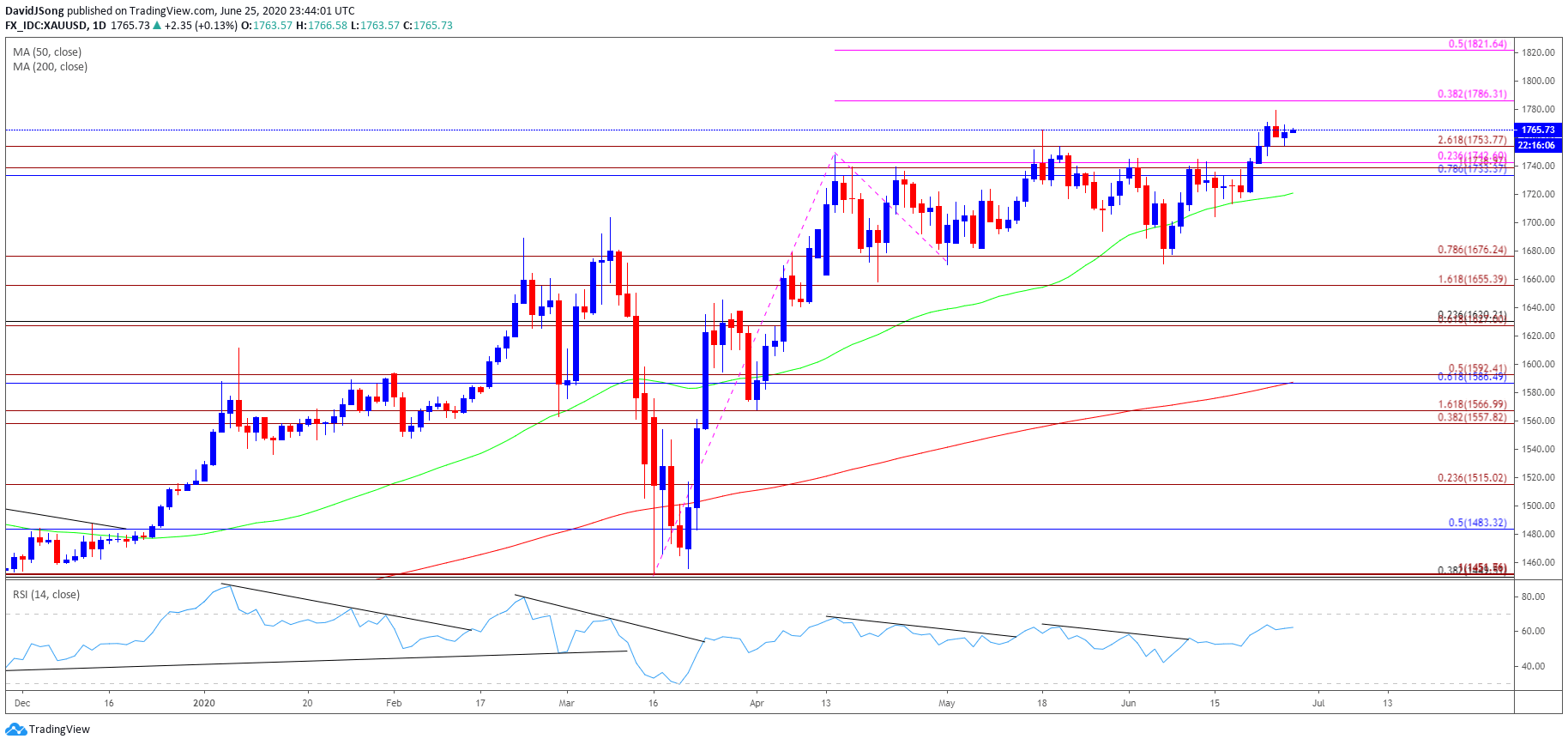Click the May label on time axis
The image size is (1568, 745).
(947, 704)
